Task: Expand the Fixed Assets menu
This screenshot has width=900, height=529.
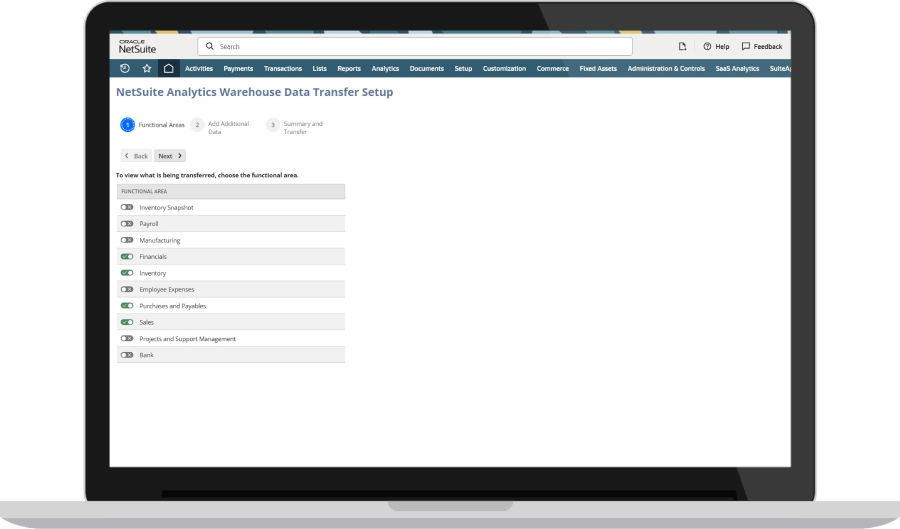Action: [598, 69]
